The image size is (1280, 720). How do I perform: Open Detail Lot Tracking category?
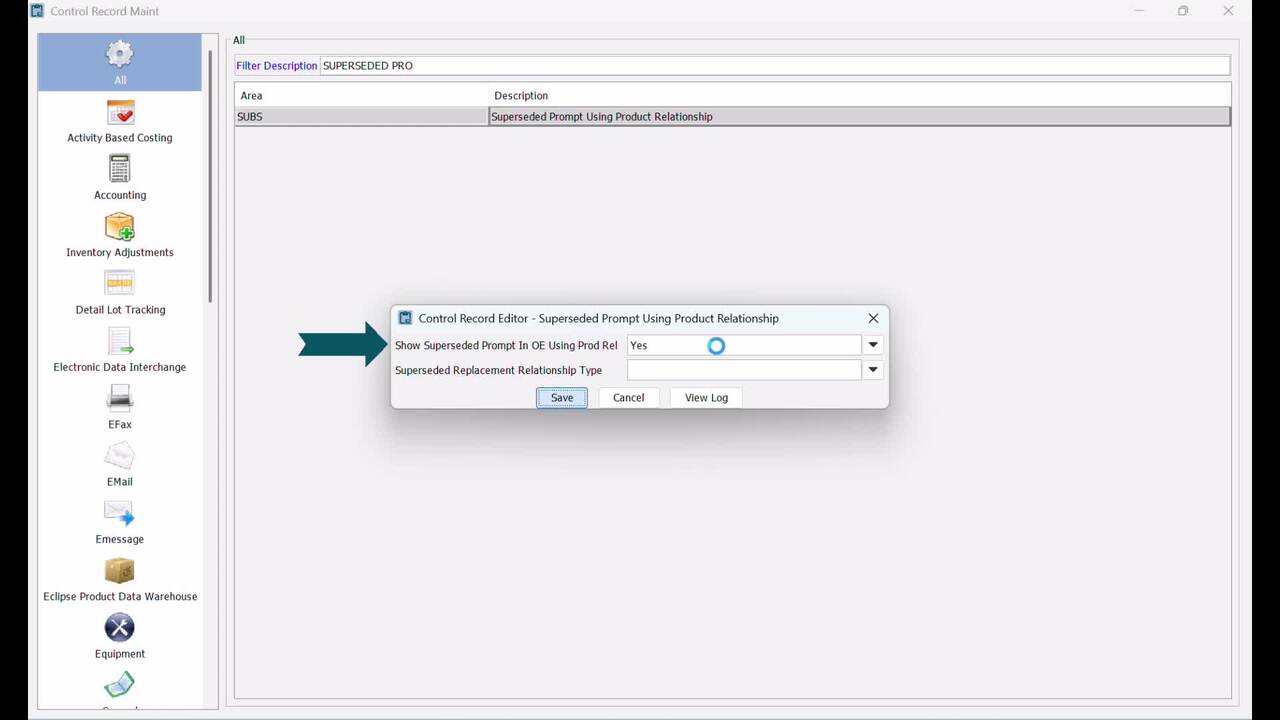[120, 285]
